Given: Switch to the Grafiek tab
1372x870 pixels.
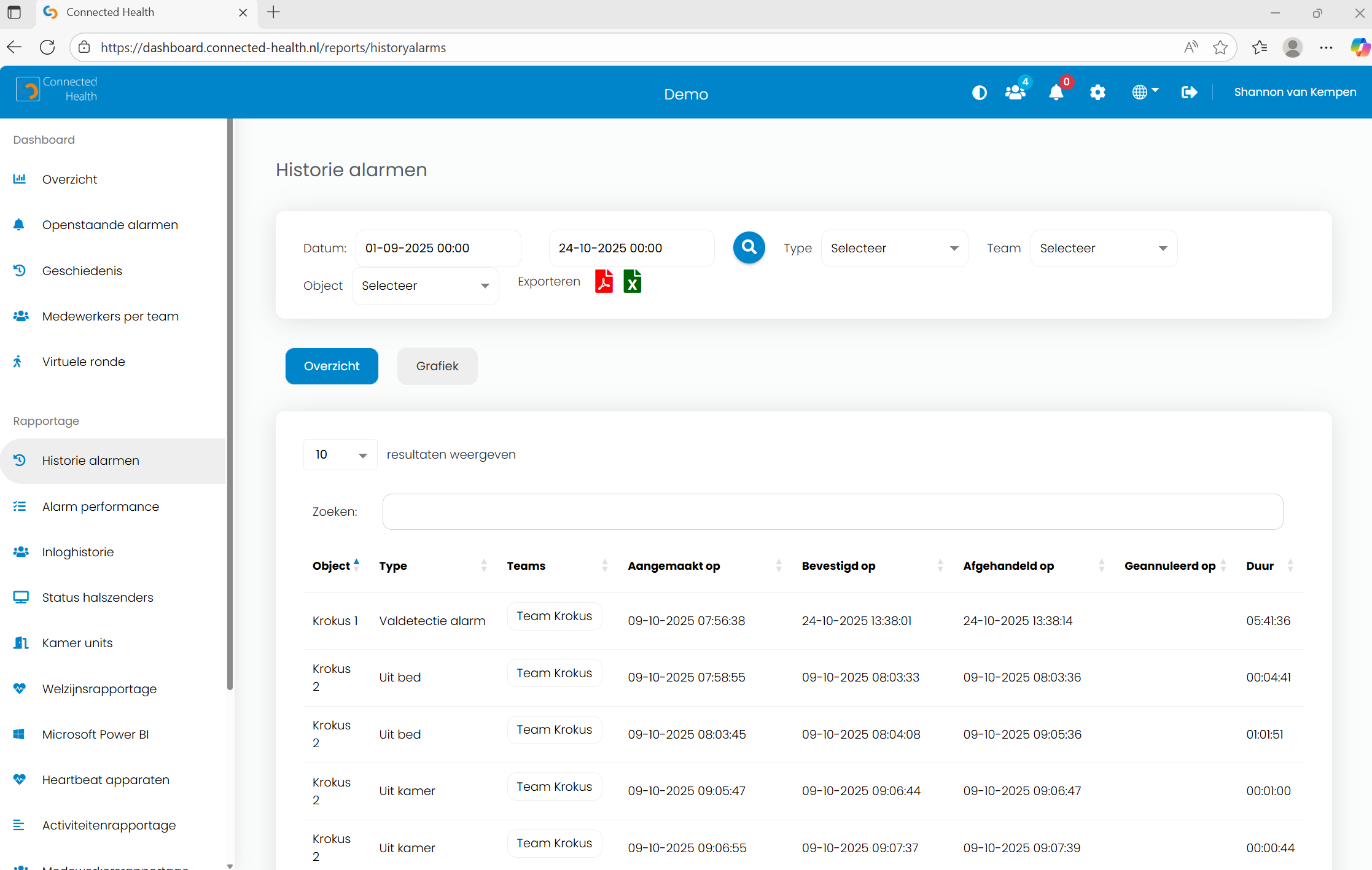Looking at the screenshot, I should coord(437,367).
